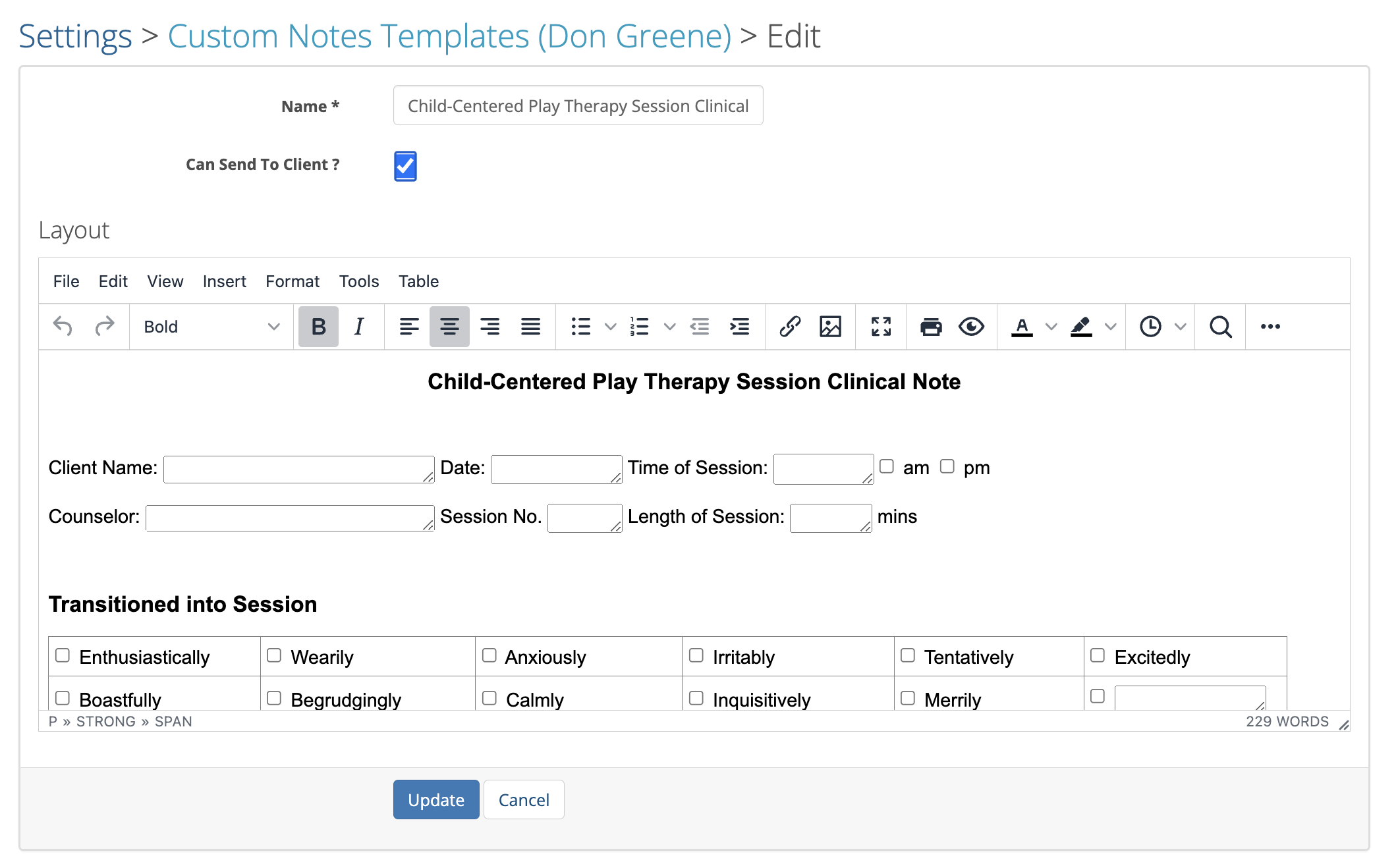Open the Find and replace search icon
Screen dimensions: 1398x868
click(1220, 326)
